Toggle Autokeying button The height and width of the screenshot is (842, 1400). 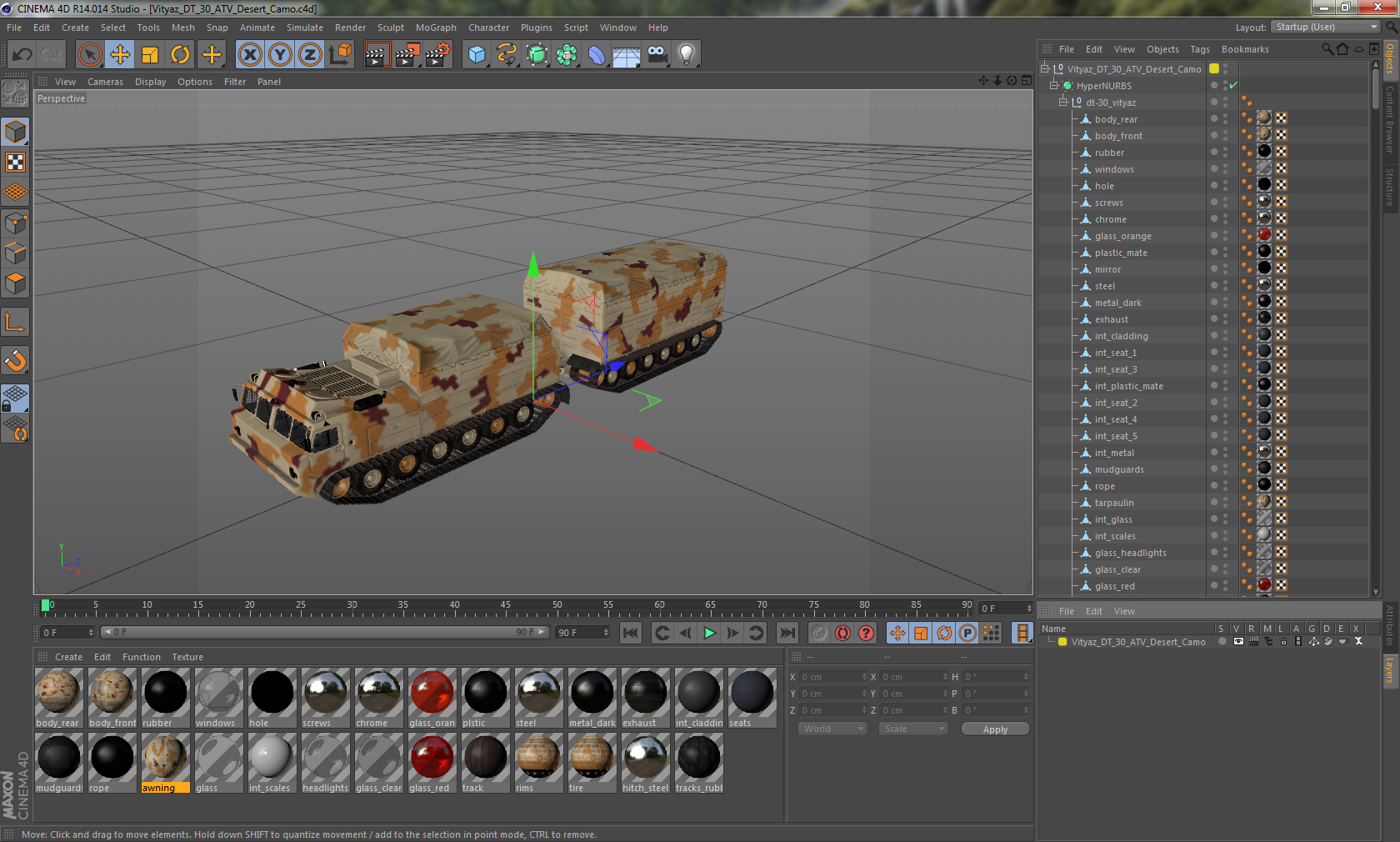[x=843, y=633]
